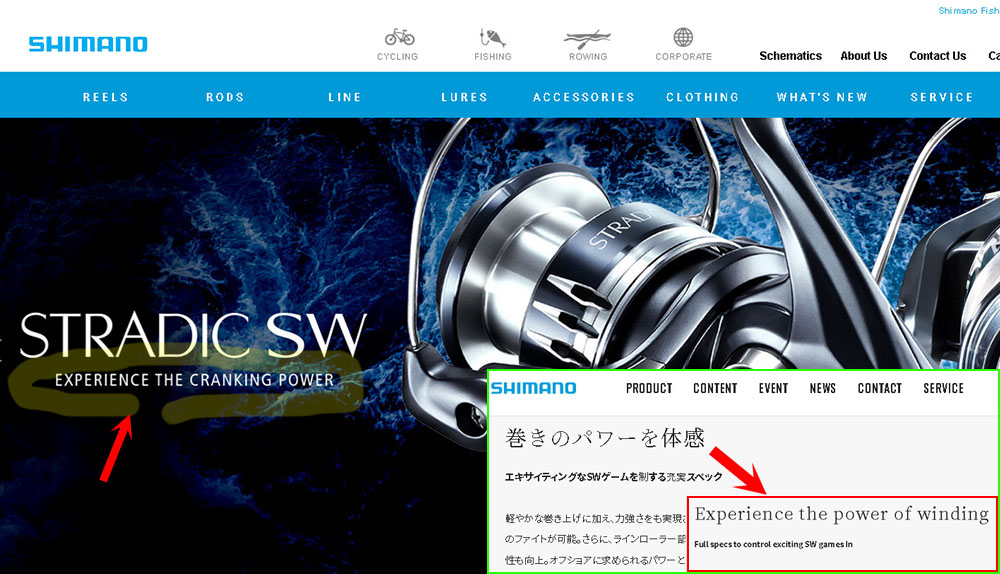Image resolution: width=1000 pixels, height=574 pixels.
Task: Click the Stradic SW banner title
Action: 194,336
